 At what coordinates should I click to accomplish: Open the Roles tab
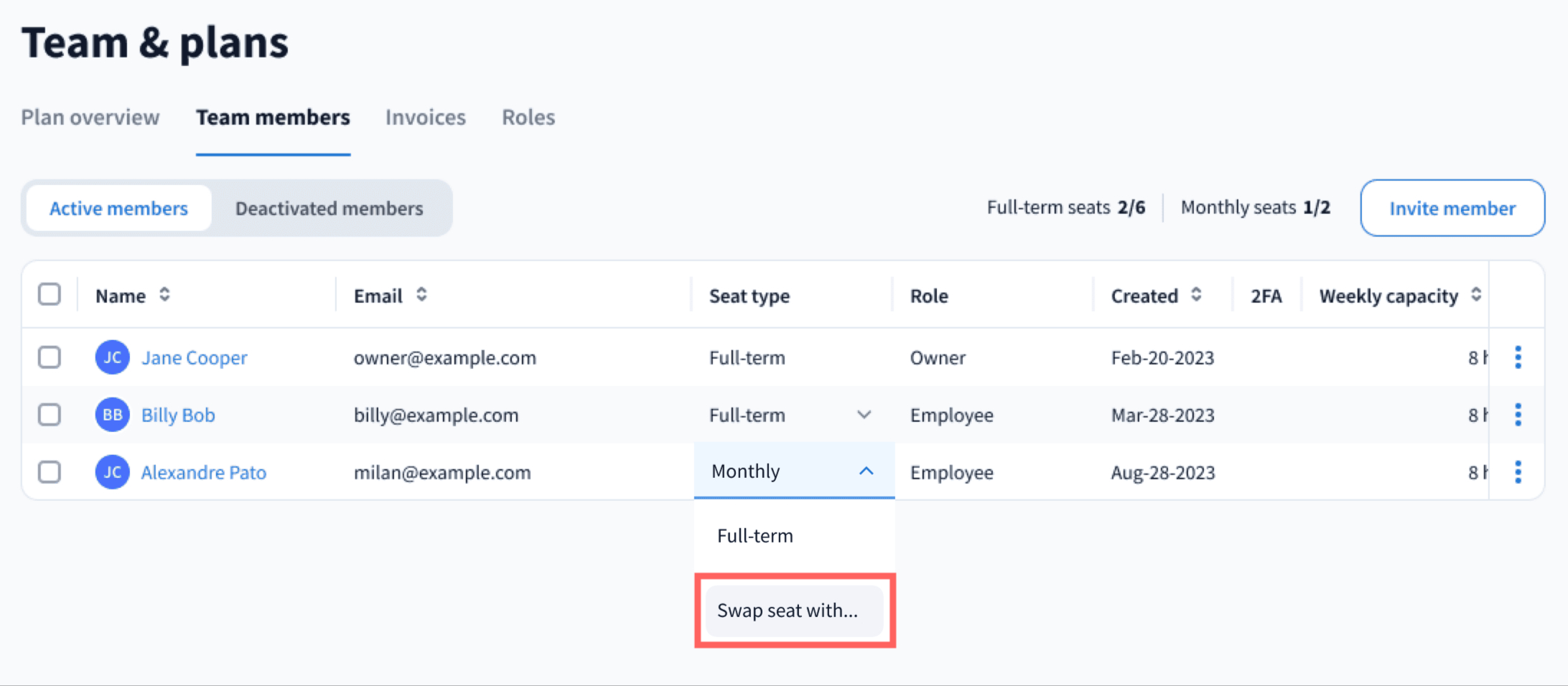tap(528, 117)
